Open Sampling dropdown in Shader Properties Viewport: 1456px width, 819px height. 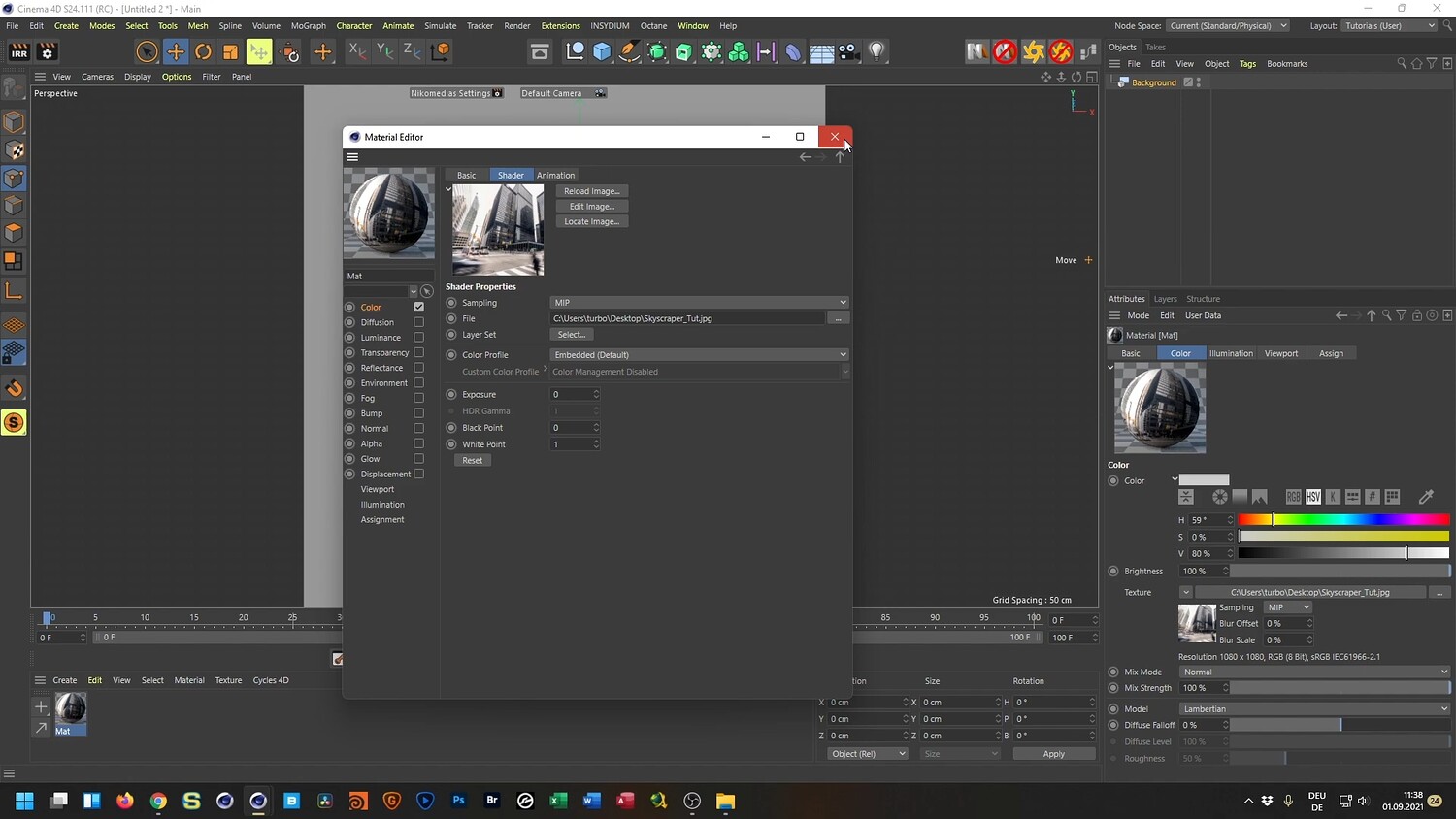[699, 303]
